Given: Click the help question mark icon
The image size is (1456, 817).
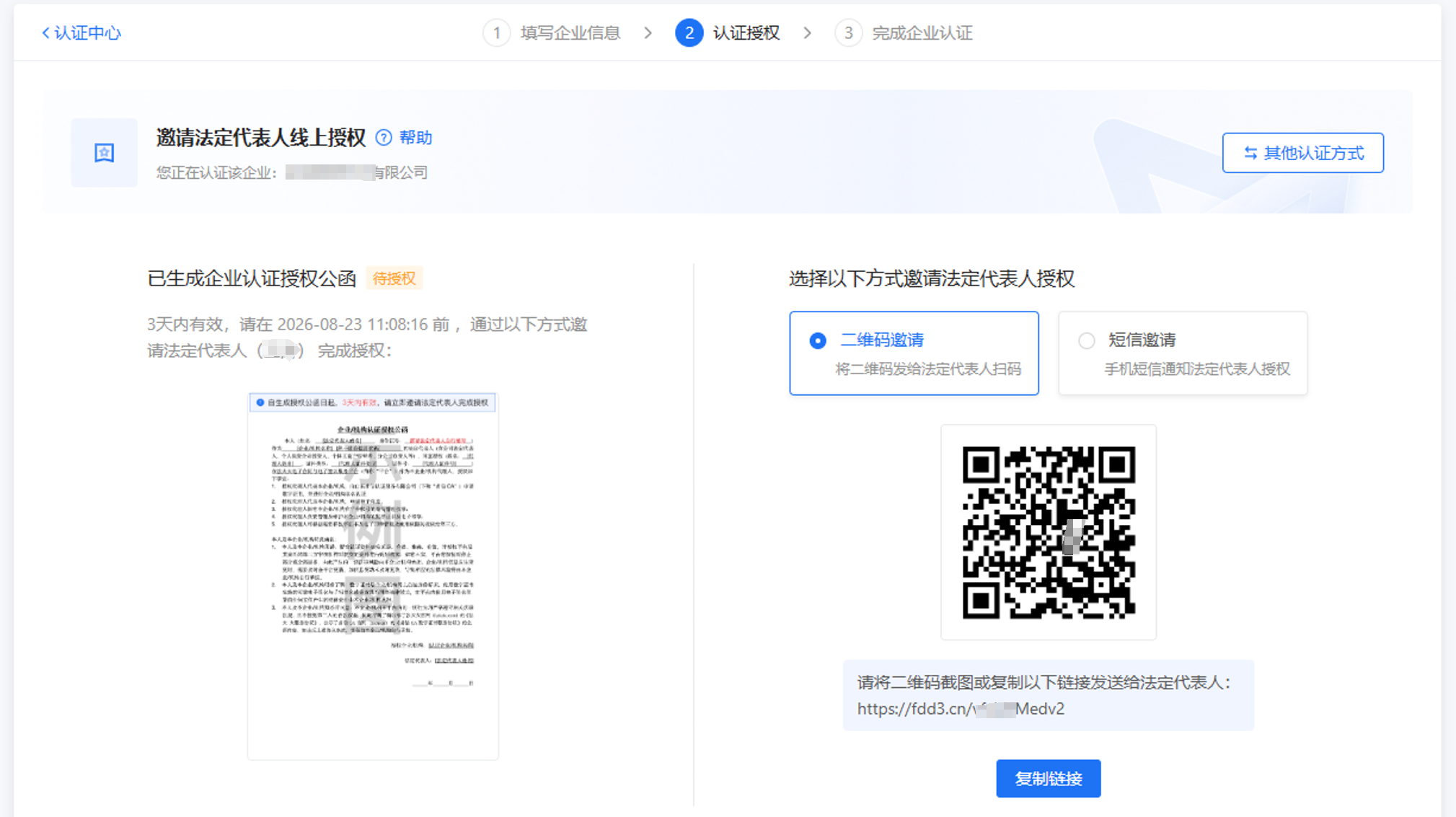Looking at the screenshot, I should pos(384,138).
